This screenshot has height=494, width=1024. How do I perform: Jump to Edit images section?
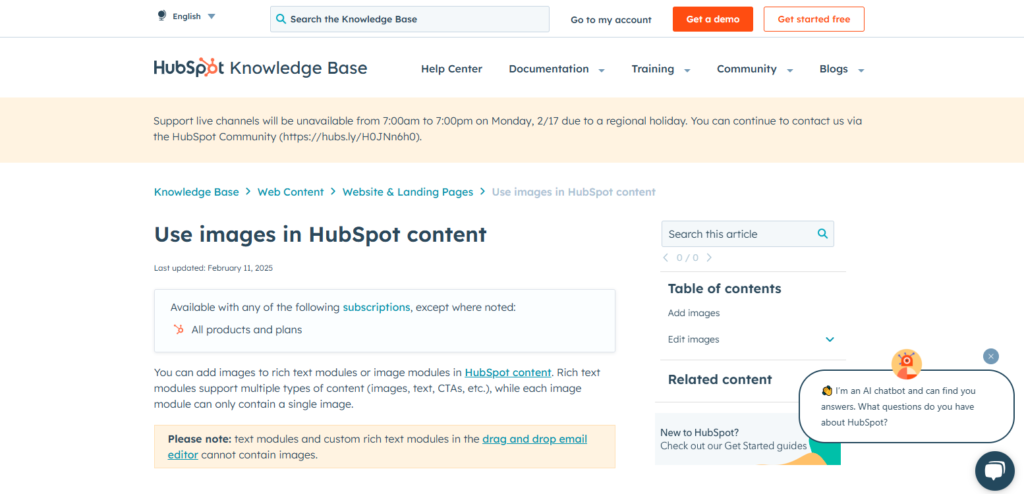click(x=694, y=339)
